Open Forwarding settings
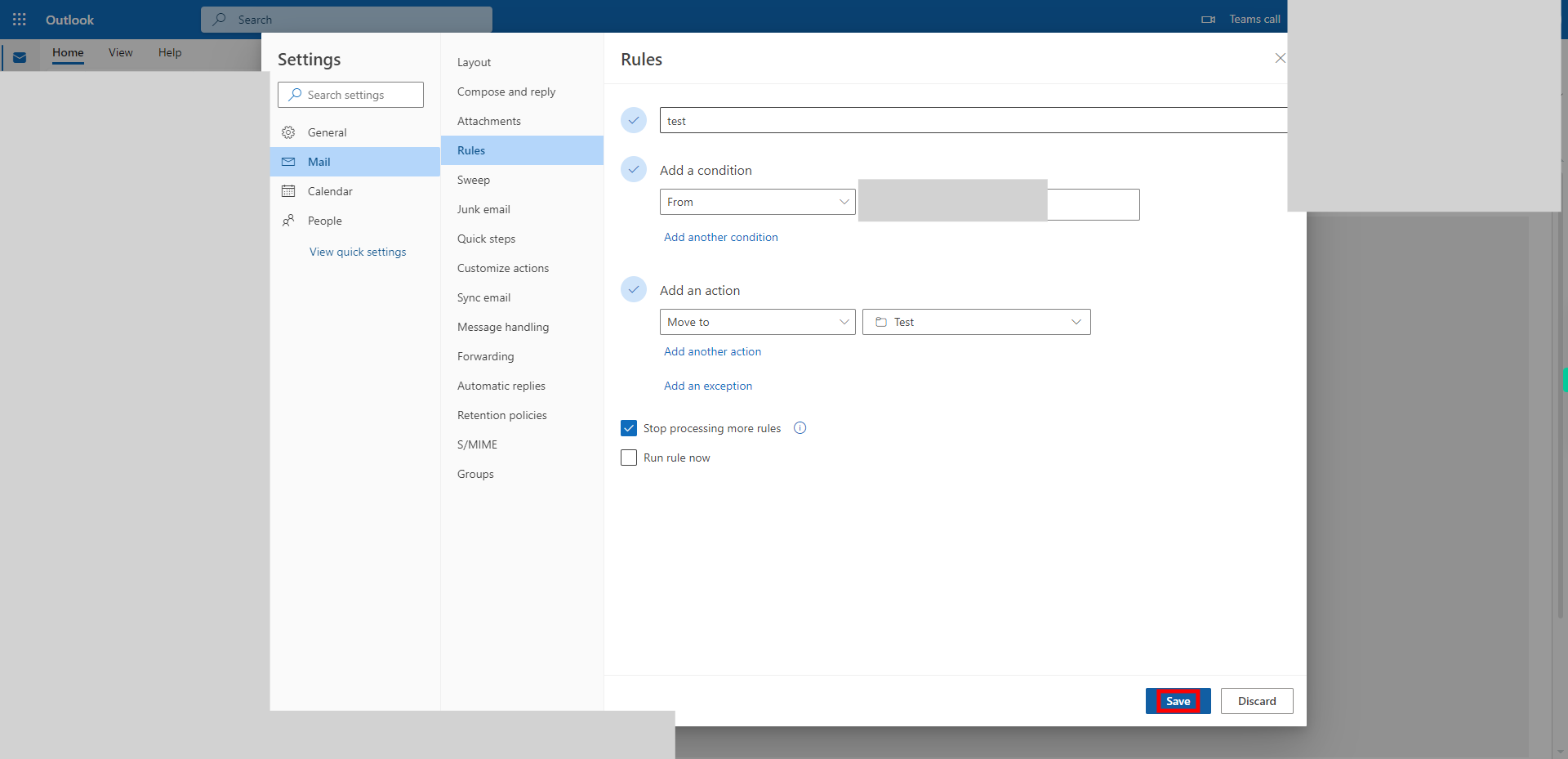The image size is (1568, 759). point(522,356)
